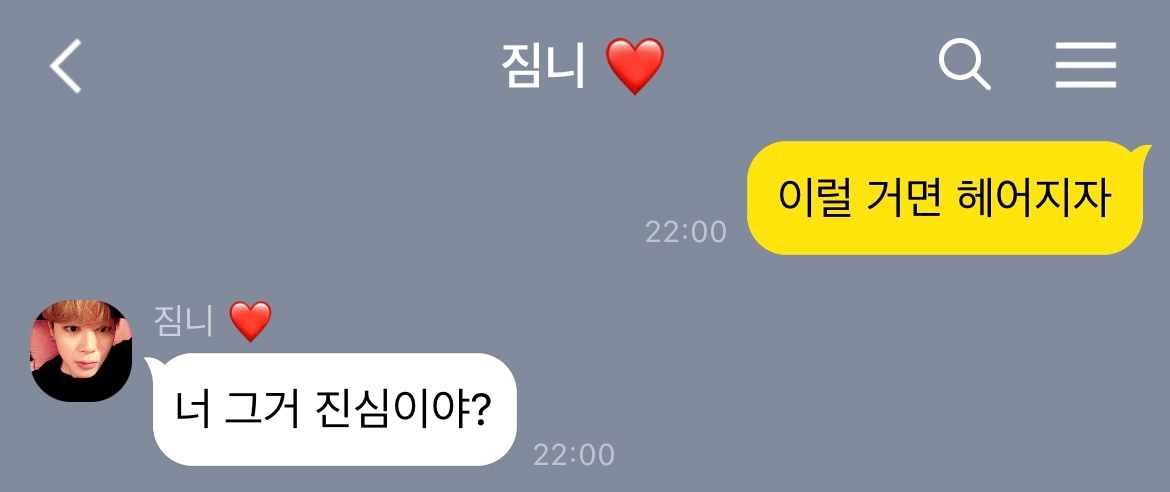Click sender name 짐니 above the white bubble
Viewport: 1170px width, 492px height.
pyautogui.click(x=184, y=320)
